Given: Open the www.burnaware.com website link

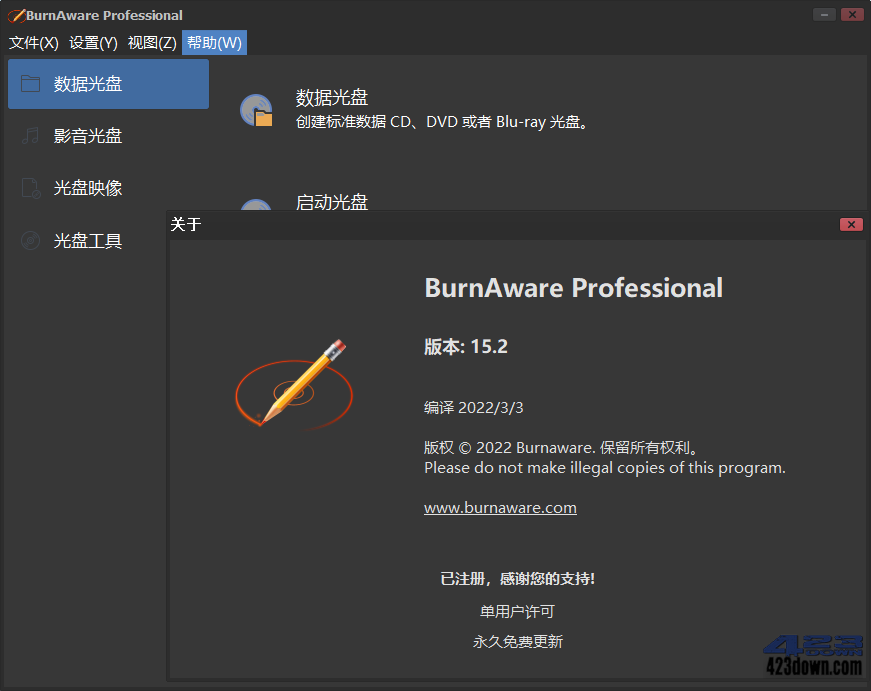Looking at the screenshot, I should point(500,507).
